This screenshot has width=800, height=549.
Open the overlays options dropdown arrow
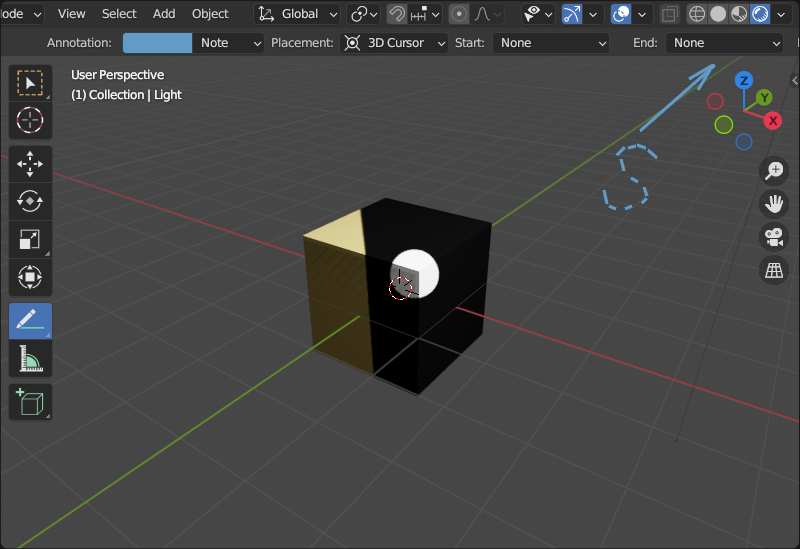click(642, 14)
